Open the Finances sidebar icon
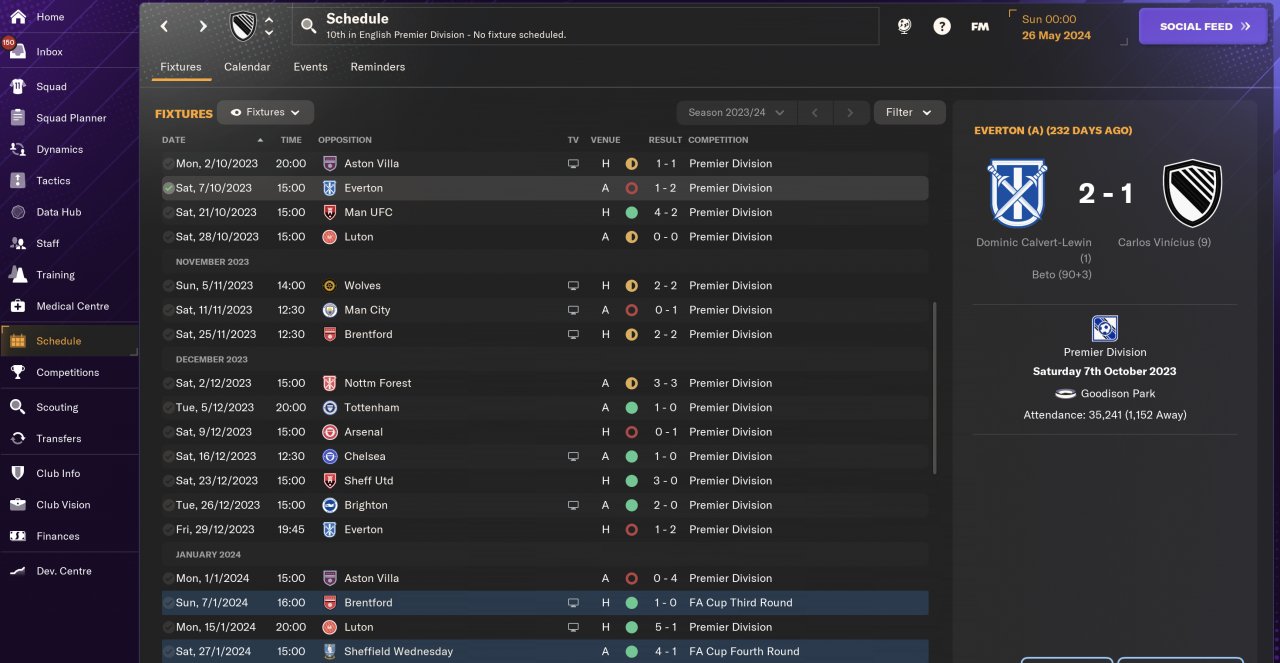Viewport: 1280px width, 663px height. (17, 536)
